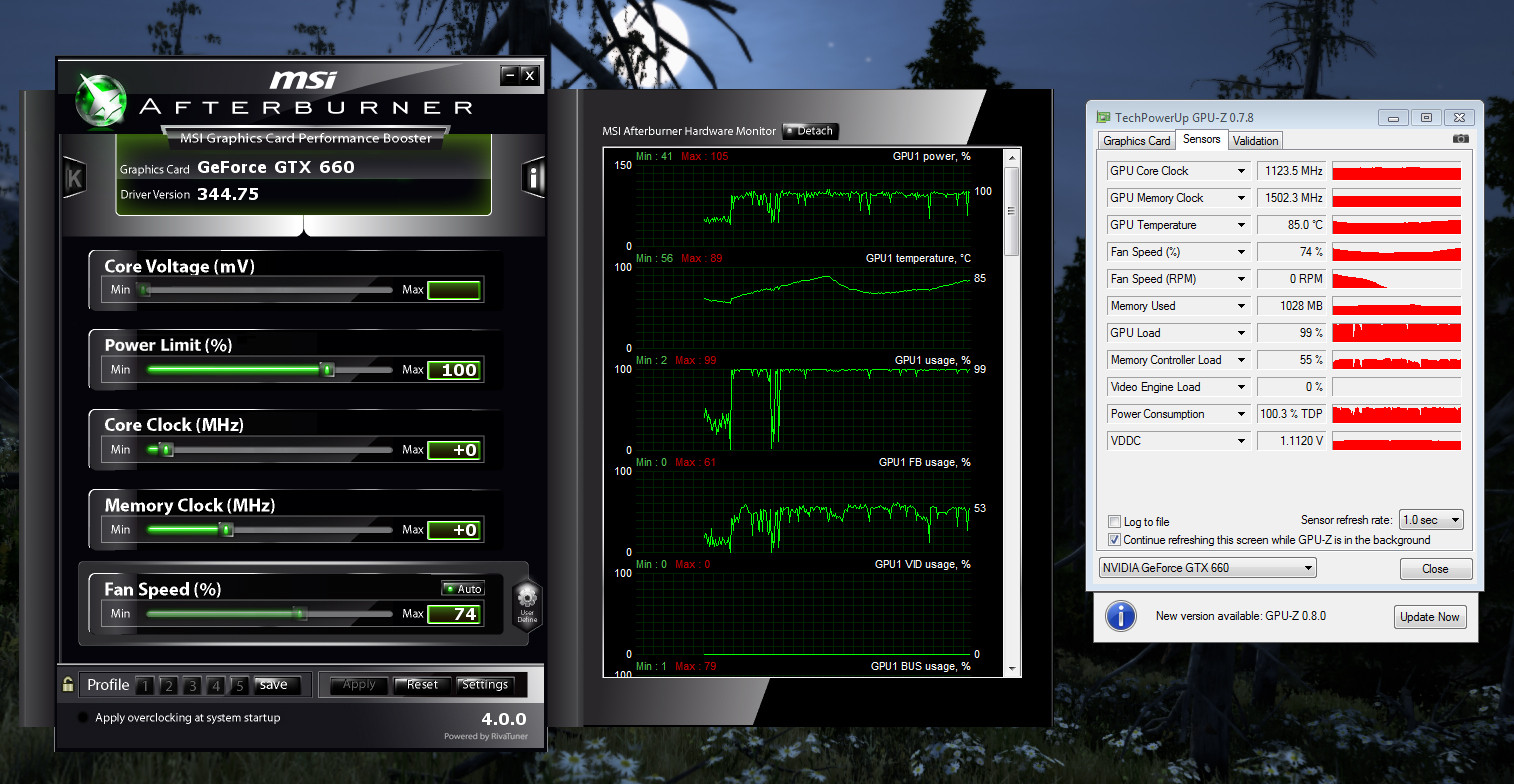
Task: Toggle the profile lock icon
Action: (67, 685)
